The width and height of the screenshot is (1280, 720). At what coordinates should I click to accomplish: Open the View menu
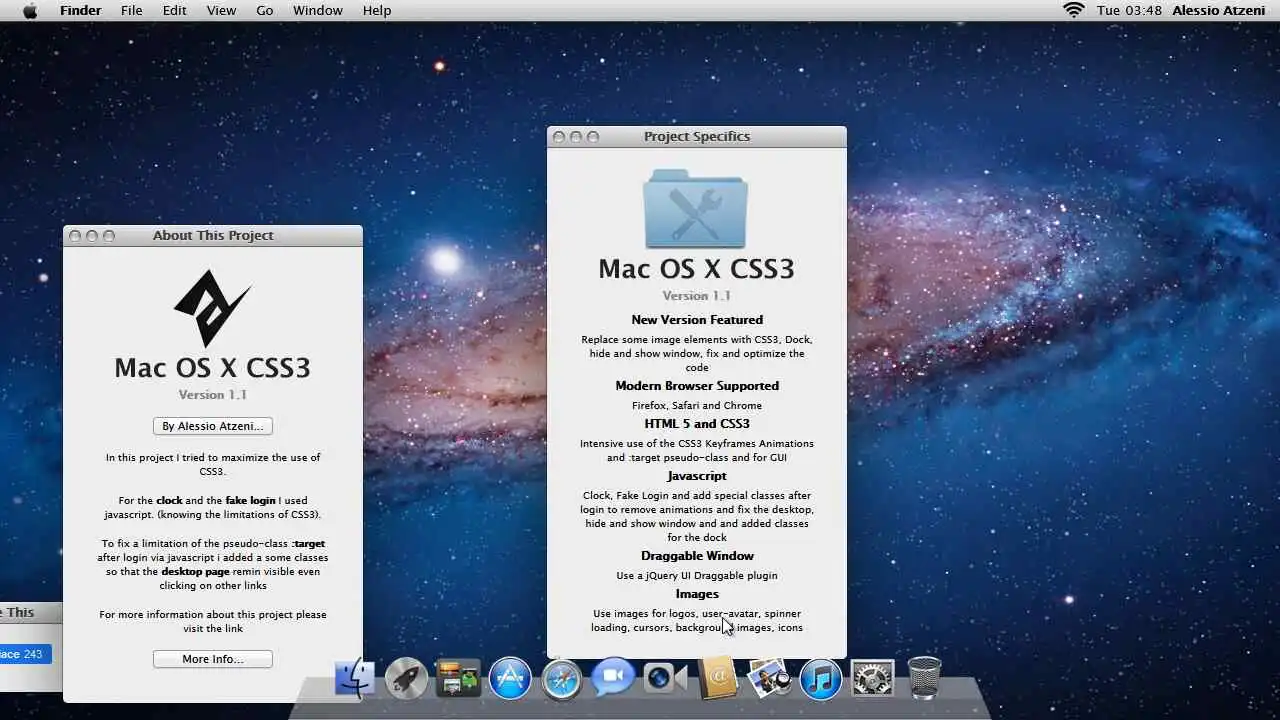[221, 10]
